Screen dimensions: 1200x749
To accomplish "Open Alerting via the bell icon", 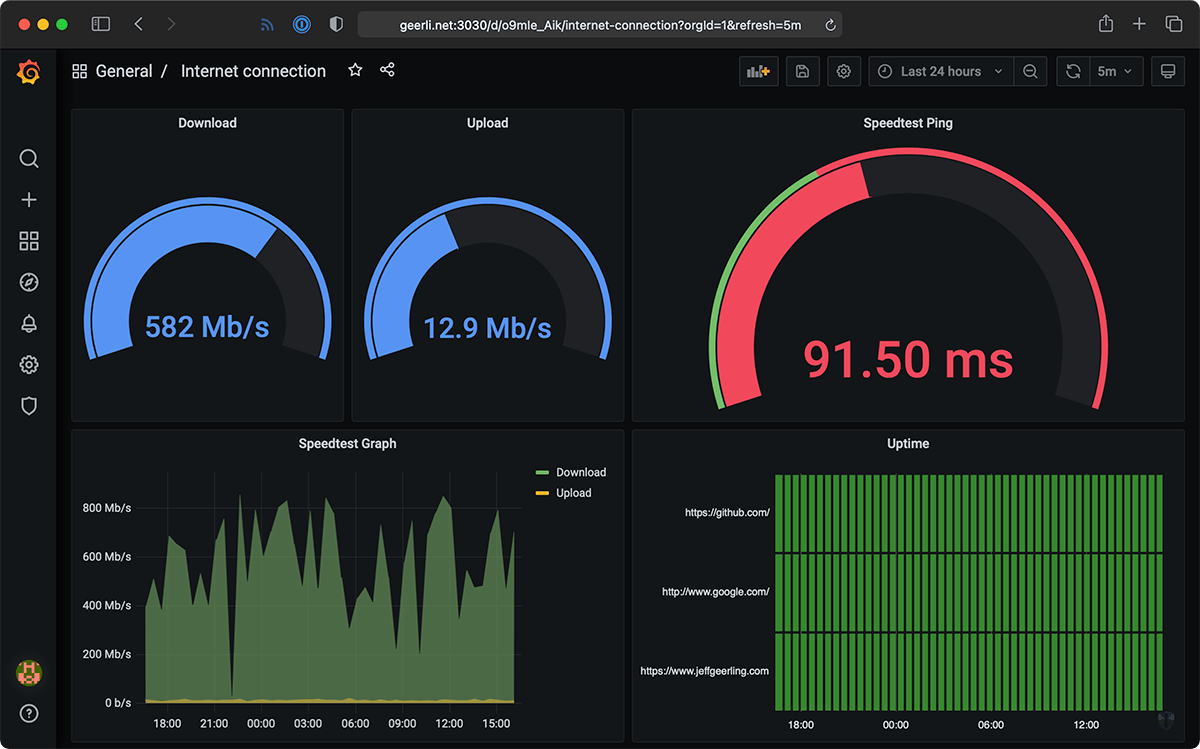I will pos(29,323).
